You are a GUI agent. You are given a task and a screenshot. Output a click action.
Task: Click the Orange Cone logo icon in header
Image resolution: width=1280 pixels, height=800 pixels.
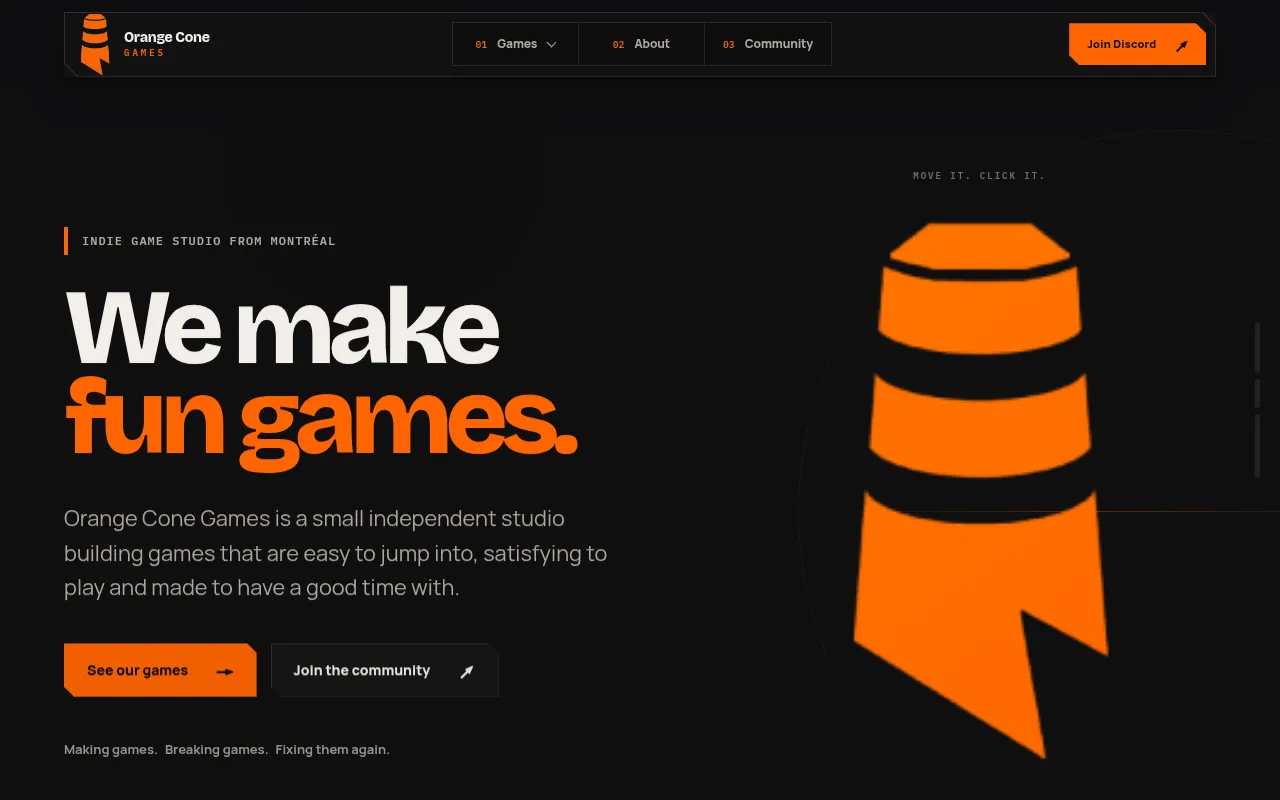click(95, 44)
